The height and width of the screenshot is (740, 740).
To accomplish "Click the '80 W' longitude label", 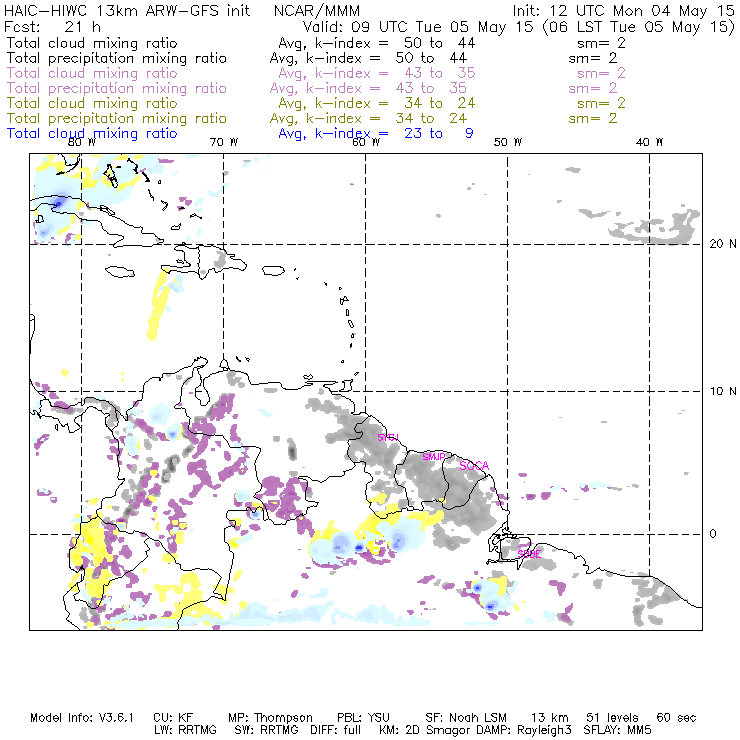I will [x=82, y=142].
